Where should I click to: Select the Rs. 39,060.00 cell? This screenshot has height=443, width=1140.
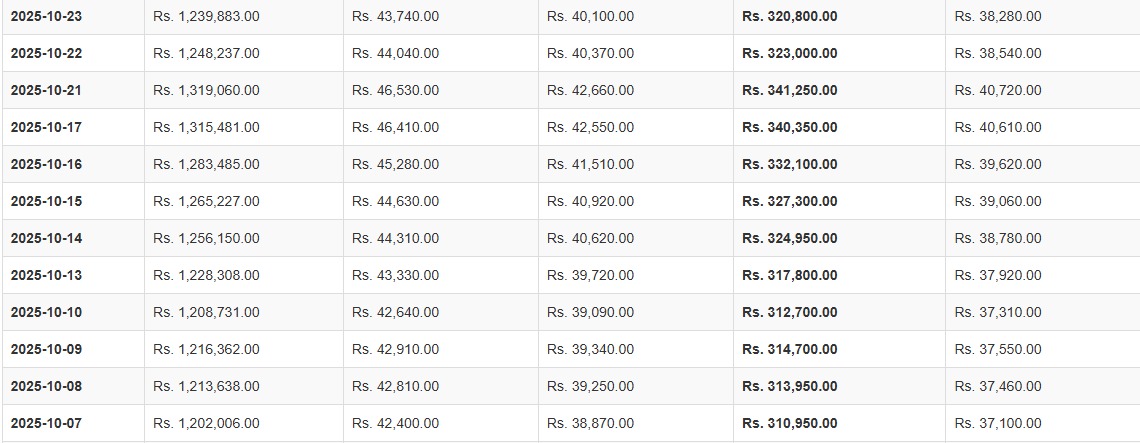[998, 201]
